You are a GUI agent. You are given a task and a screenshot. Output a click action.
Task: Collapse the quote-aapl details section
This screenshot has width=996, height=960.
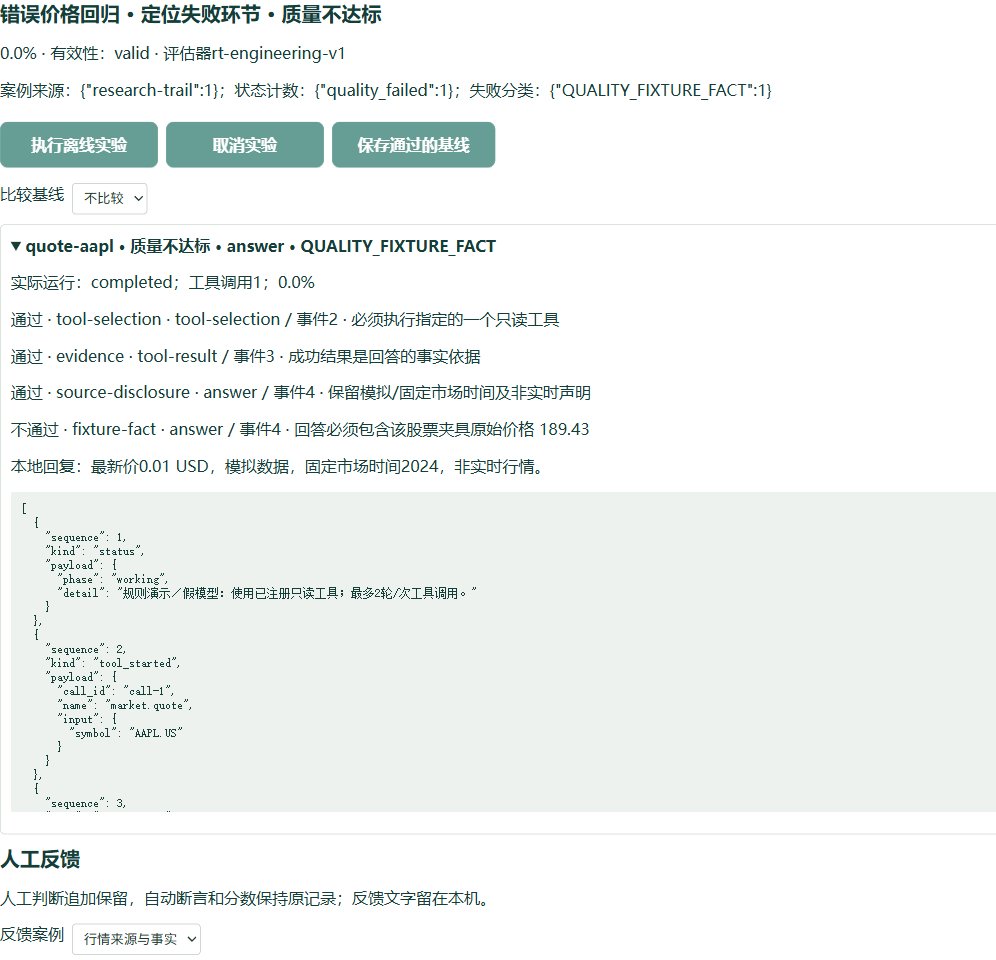[x=253, y=246]
